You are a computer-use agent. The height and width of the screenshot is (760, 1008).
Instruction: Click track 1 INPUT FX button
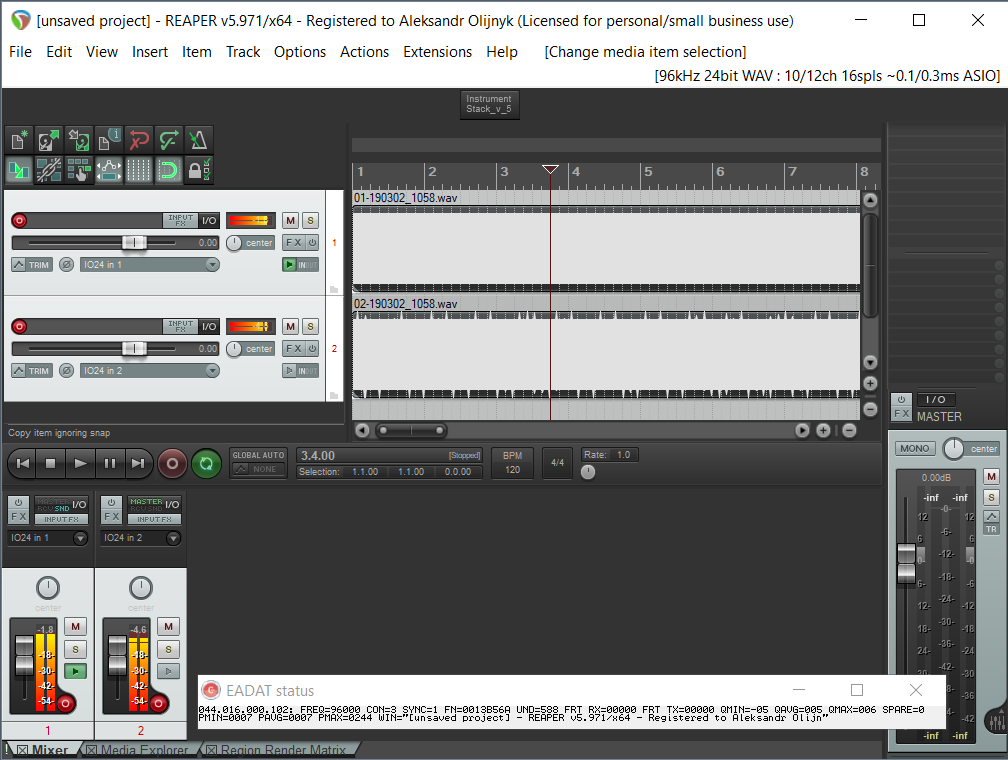(181, 220)
